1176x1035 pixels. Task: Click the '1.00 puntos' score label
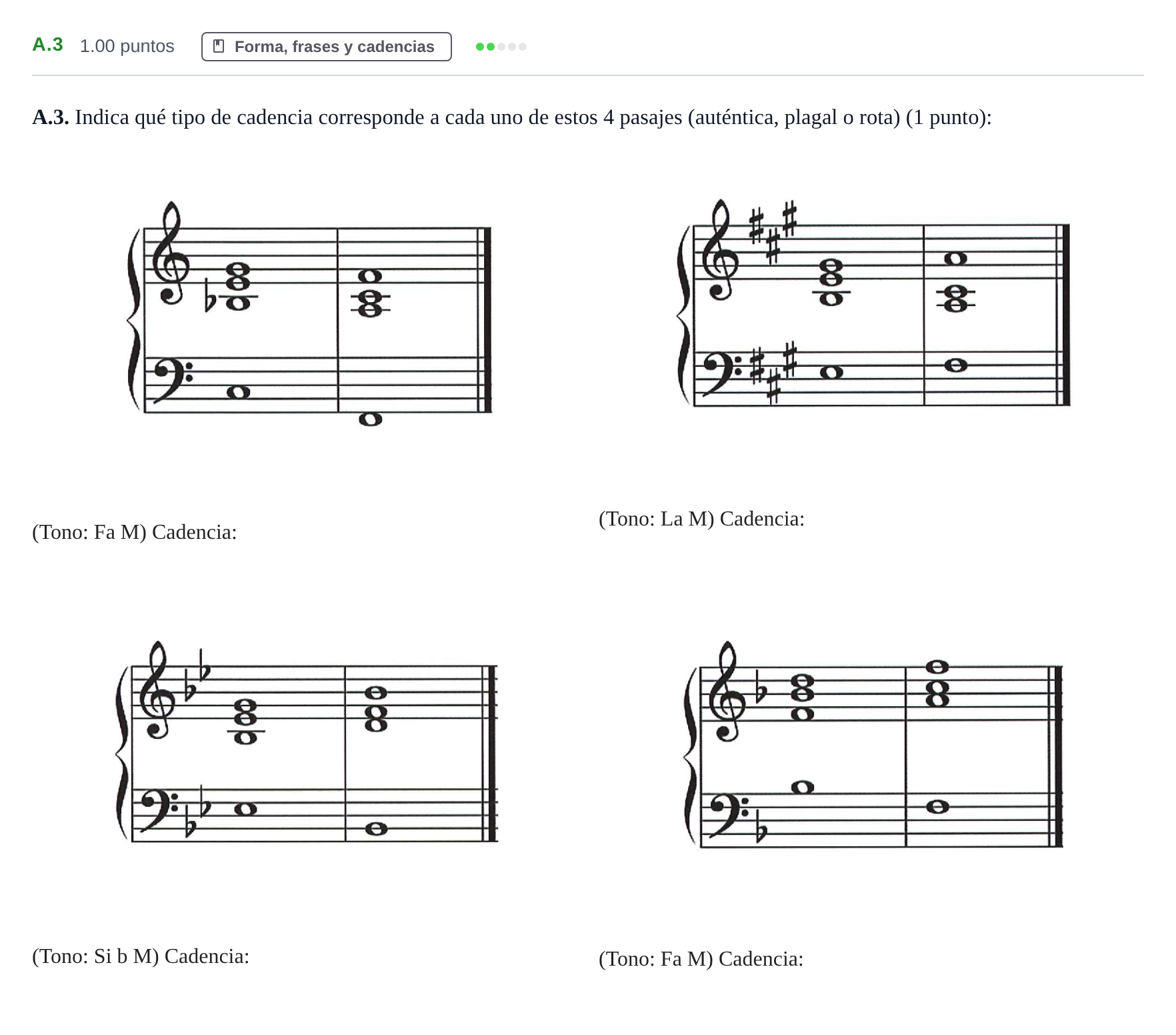127,46
